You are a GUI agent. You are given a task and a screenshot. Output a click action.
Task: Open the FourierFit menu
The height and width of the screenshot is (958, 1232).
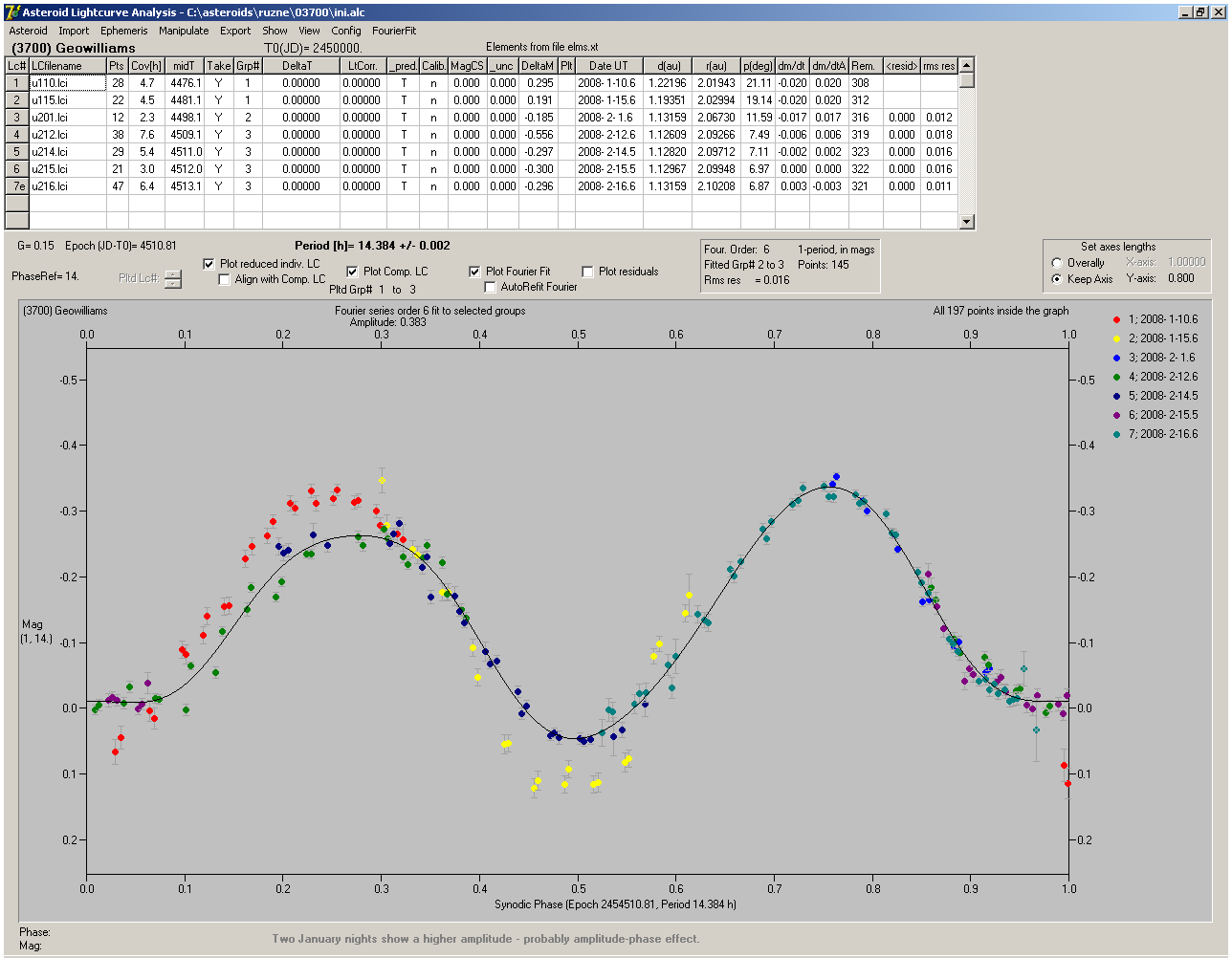click(394, 31)
